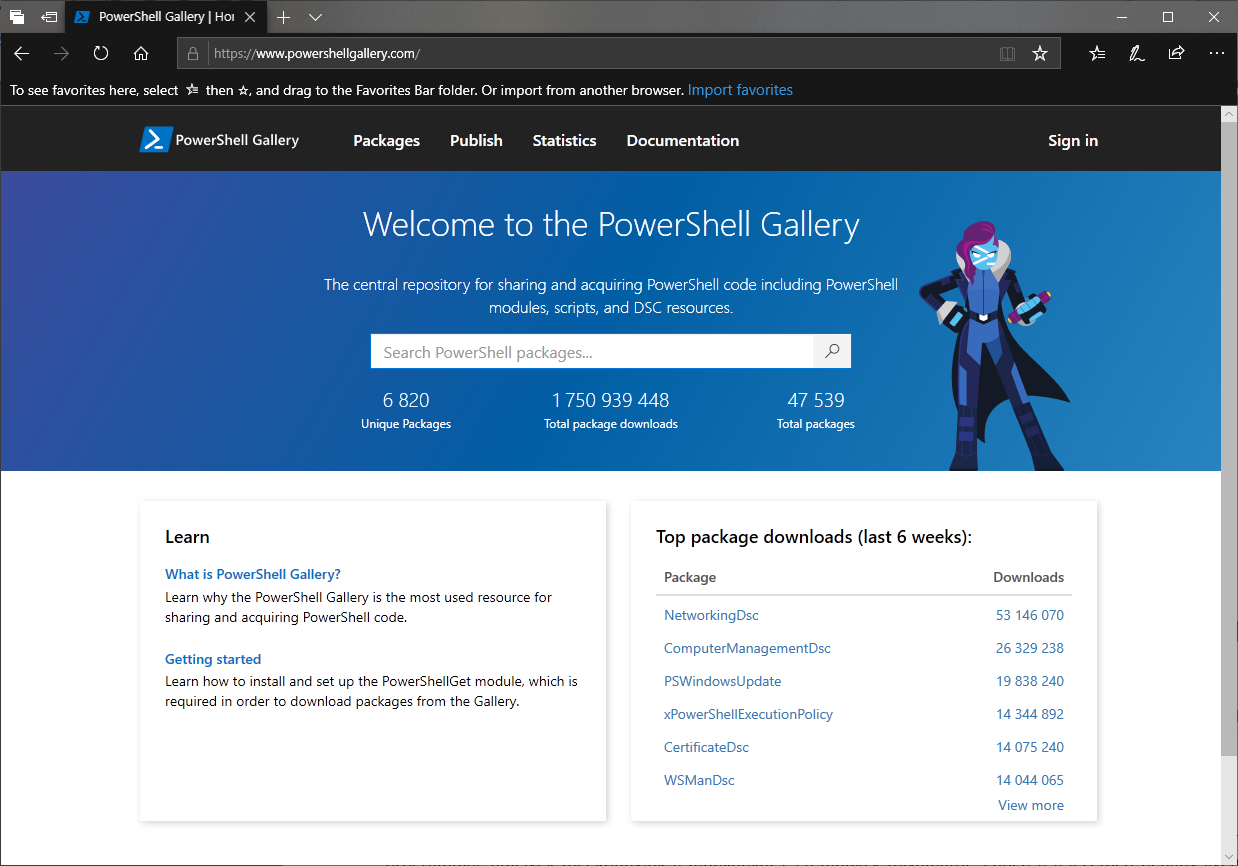Open the Favorites hub icon
The image size is (1238, 866).
[x=1097, y=54]
